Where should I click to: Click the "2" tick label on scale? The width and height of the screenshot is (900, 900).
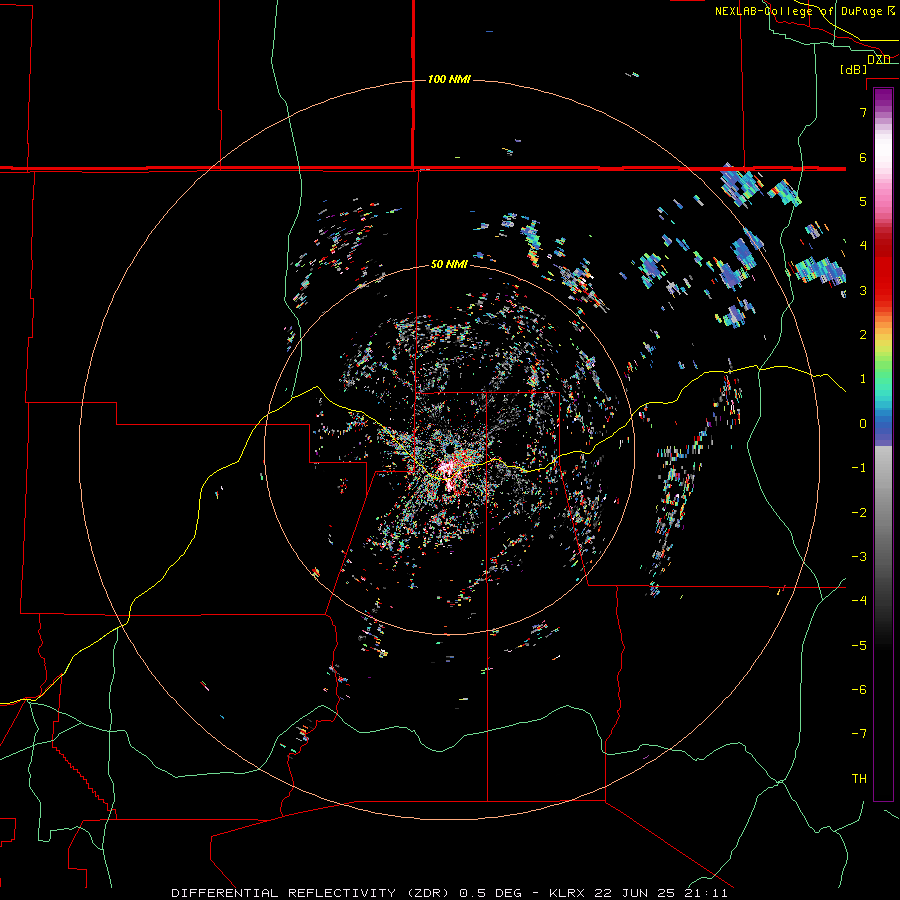pos(863,335)
